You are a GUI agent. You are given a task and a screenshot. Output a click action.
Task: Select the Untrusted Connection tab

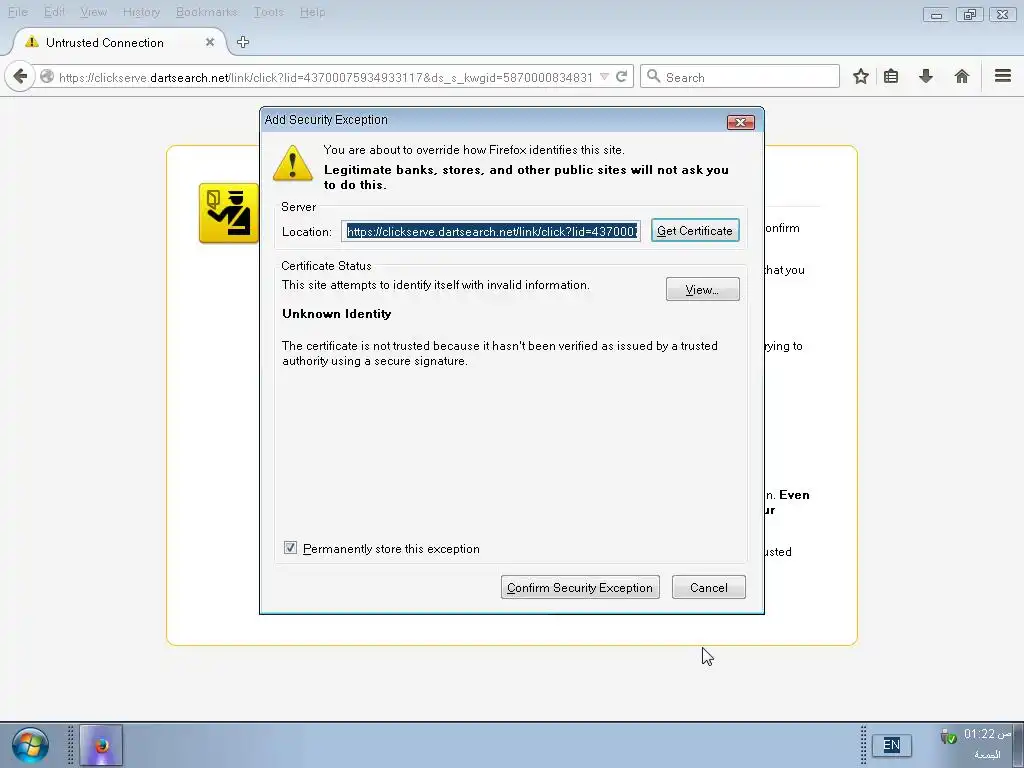click(x=119, y=42)
